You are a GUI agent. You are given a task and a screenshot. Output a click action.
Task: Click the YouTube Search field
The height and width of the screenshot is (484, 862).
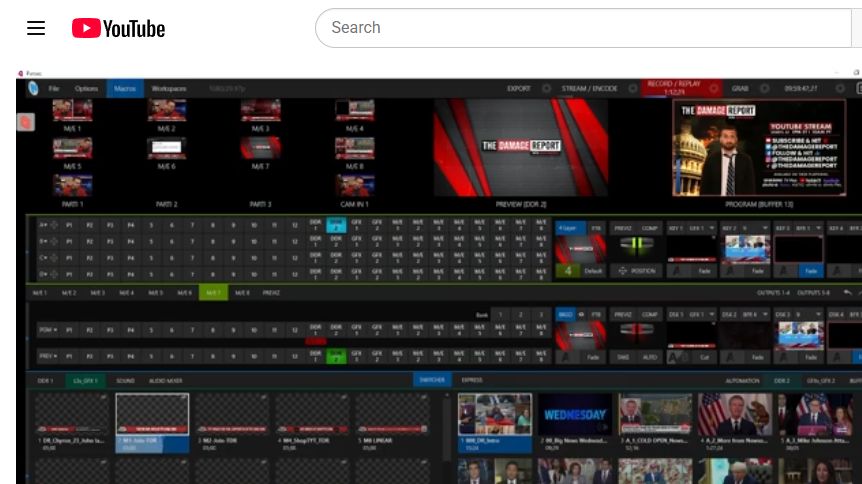point(583,28)
